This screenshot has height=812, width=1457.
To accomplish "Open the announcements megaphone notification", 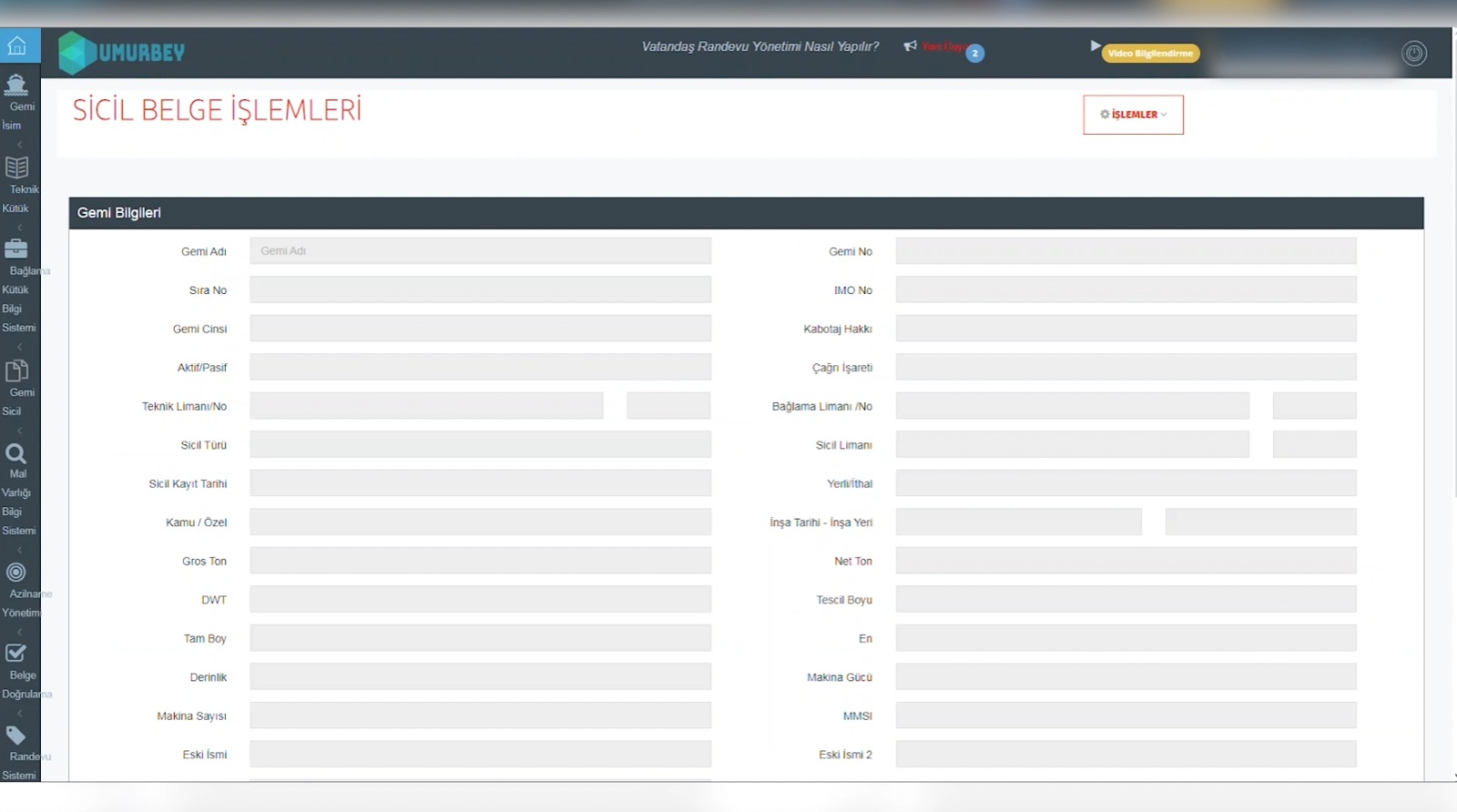I will click(x=911, y=46).
